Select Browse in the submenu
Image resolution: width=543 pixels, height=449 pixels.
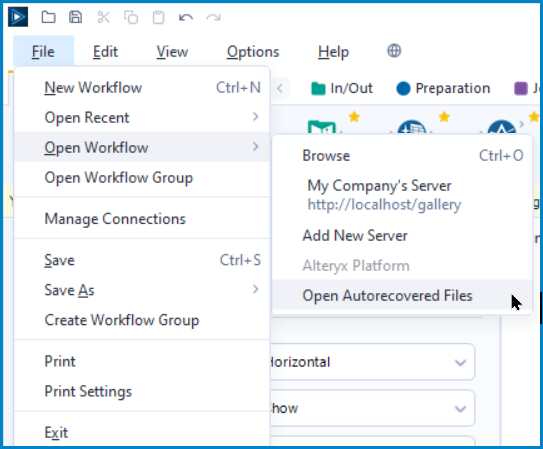[402, 155]
